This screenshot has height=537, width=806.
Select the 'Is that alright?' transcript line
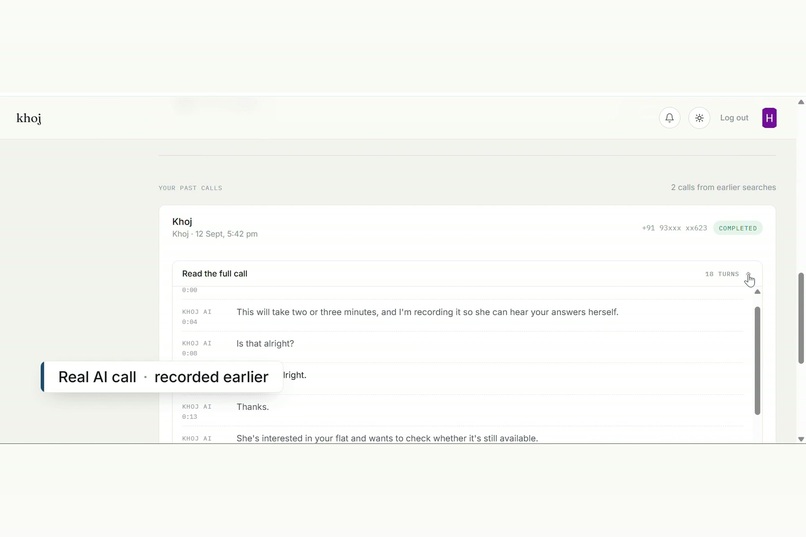265,344
